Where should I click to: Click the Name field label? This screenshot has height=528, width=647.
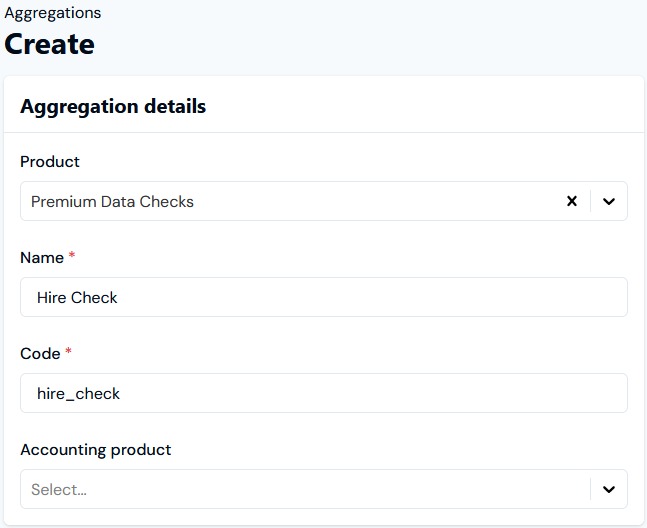(x=41, y=258)
